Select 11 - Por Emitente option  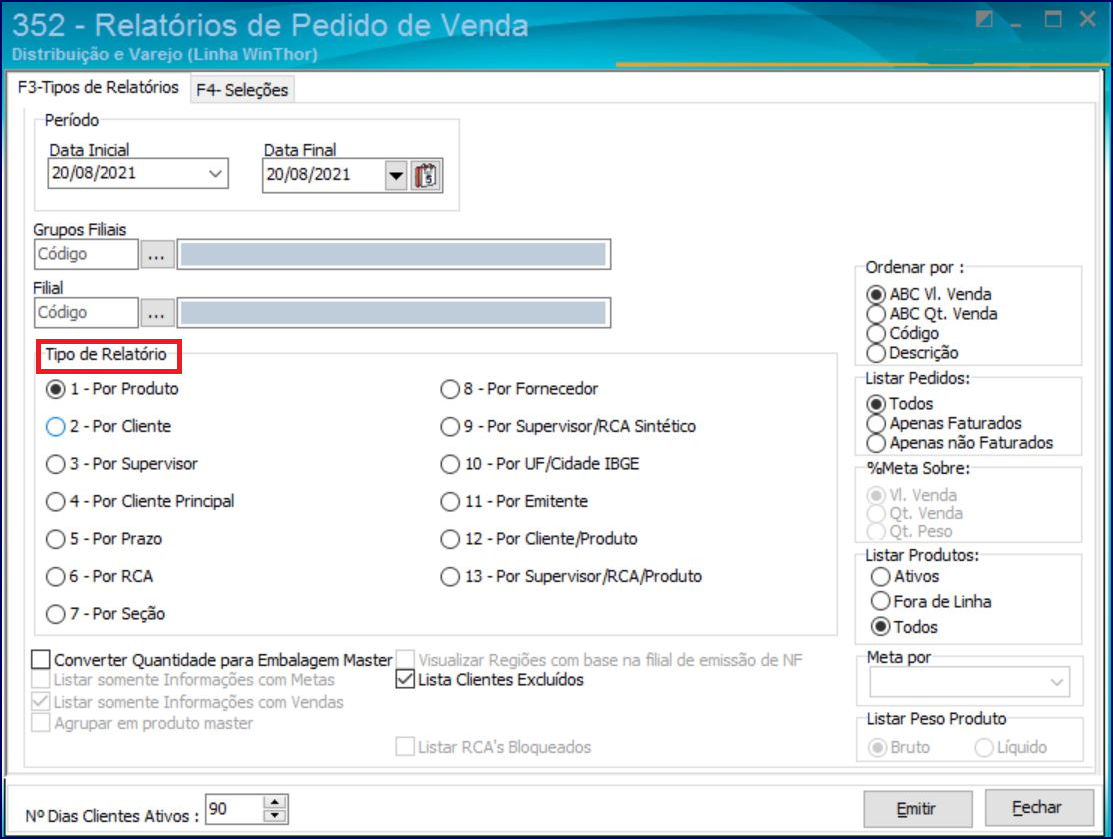(x=515, y=502)
